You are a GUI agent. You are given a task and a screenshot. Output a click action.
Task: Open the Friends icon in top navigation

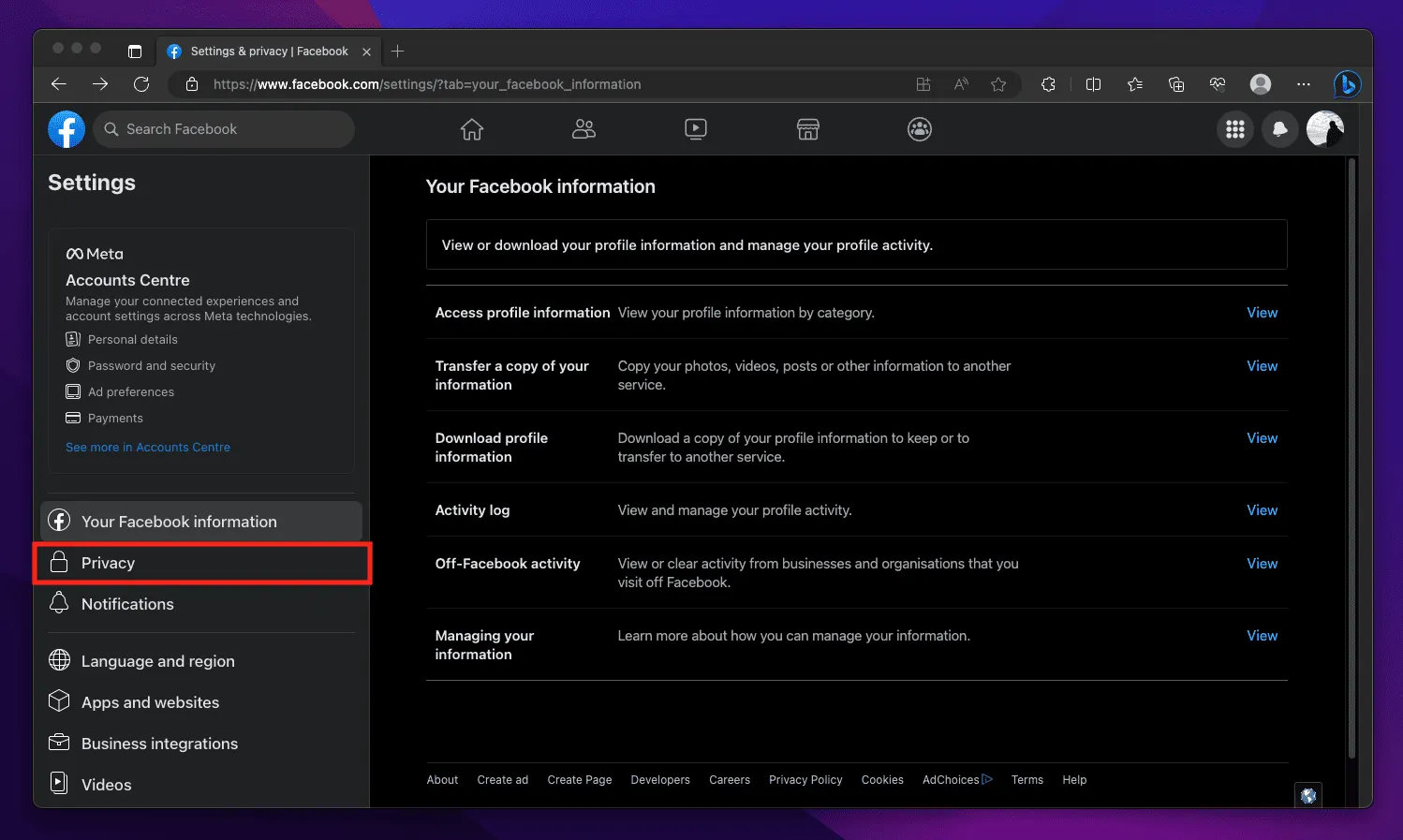click(583, 129)
